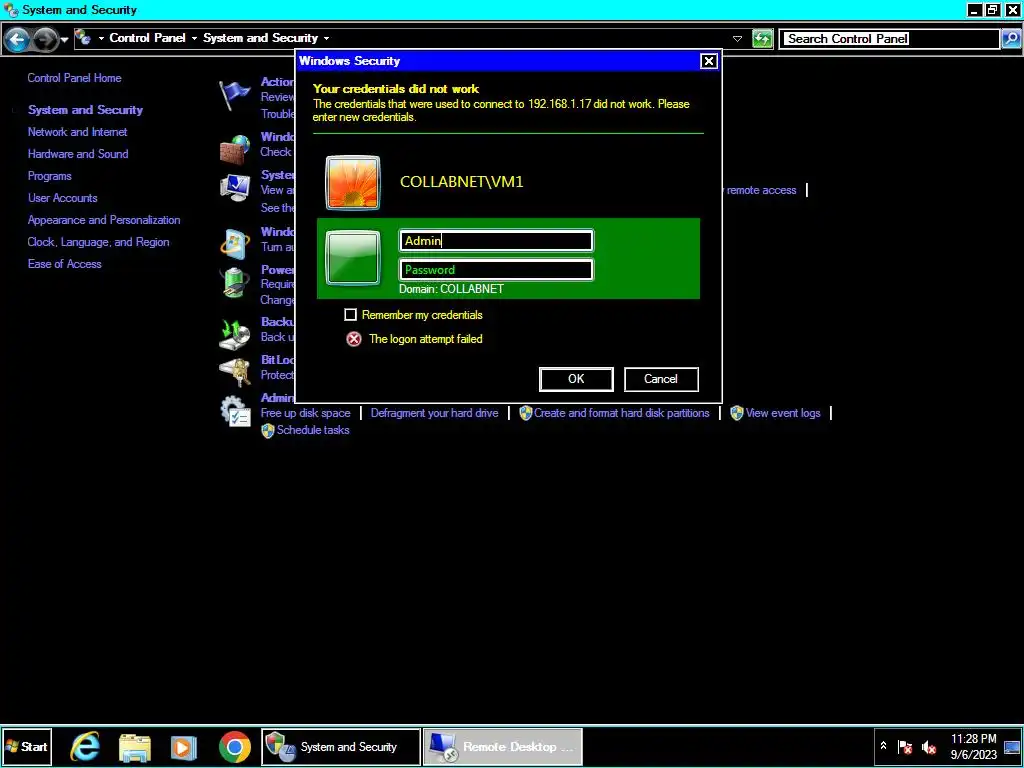This screenshot has width=1024, height=768.
Task: Click the Windows Firewall brick wall icon
Action: click(234, 150)
